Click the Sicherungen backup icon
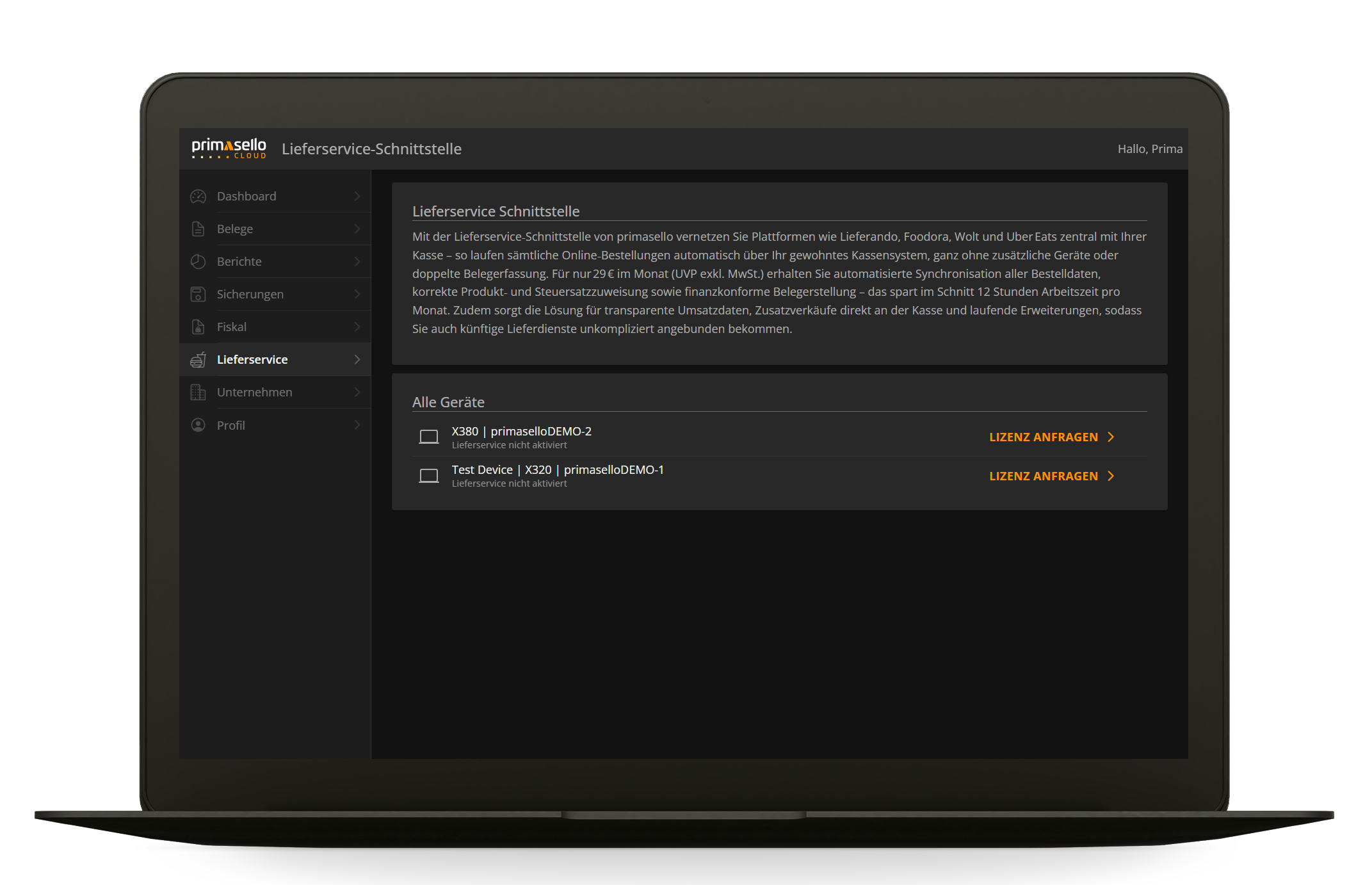This screenshot has height=885, width=1372. 198,294
